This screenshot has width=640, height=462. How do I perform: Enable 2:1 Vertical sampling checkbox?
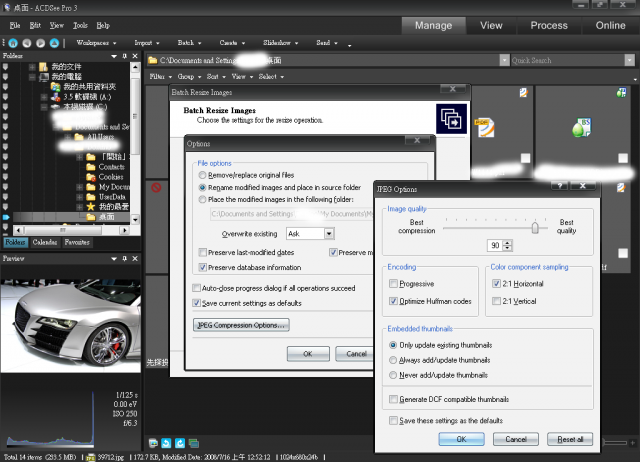(496, 301)
